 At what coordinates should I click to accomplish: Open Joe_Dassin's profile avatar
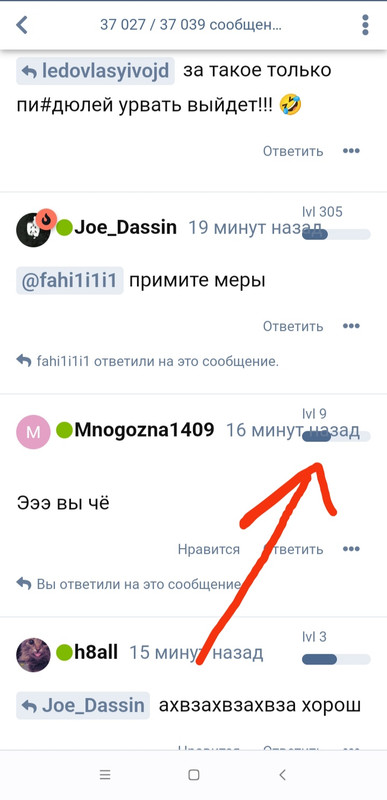(x=34, y=229)
